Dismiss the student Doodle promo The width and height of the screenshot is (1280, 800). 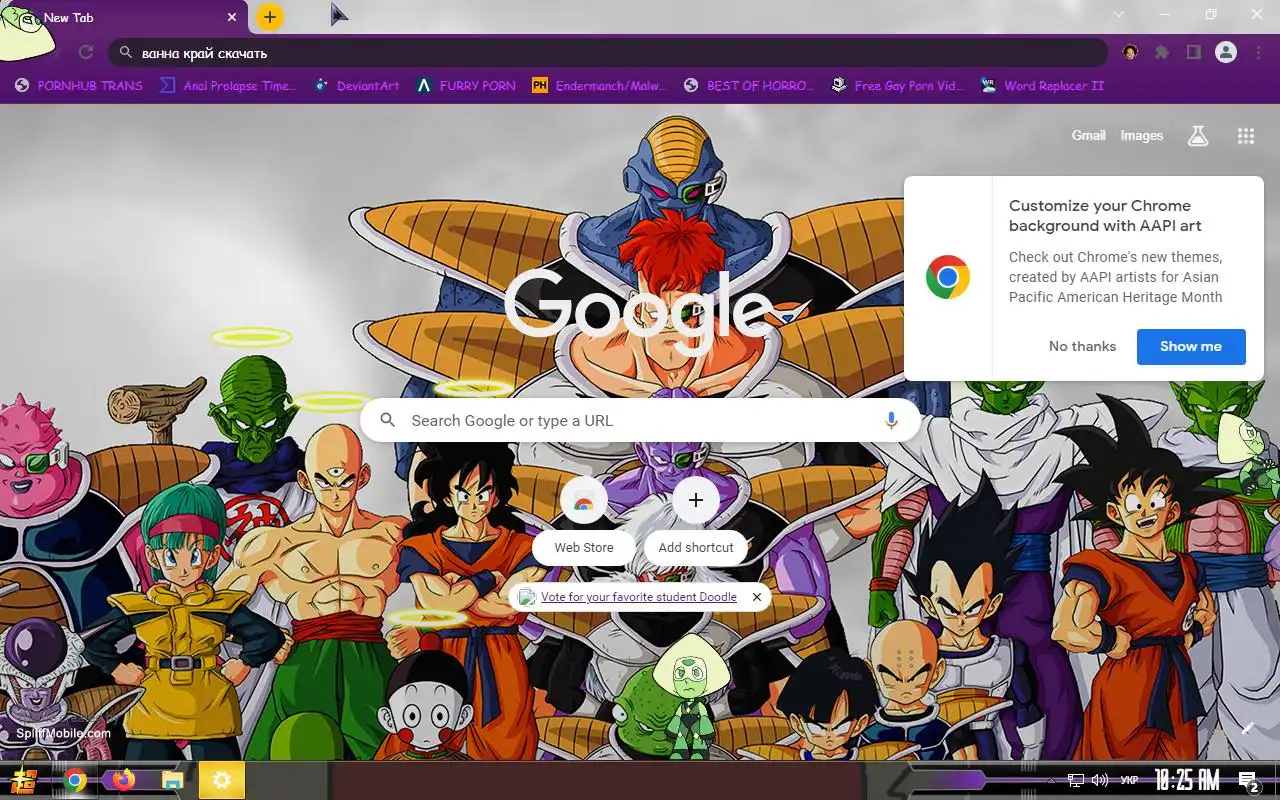(757, 597)
